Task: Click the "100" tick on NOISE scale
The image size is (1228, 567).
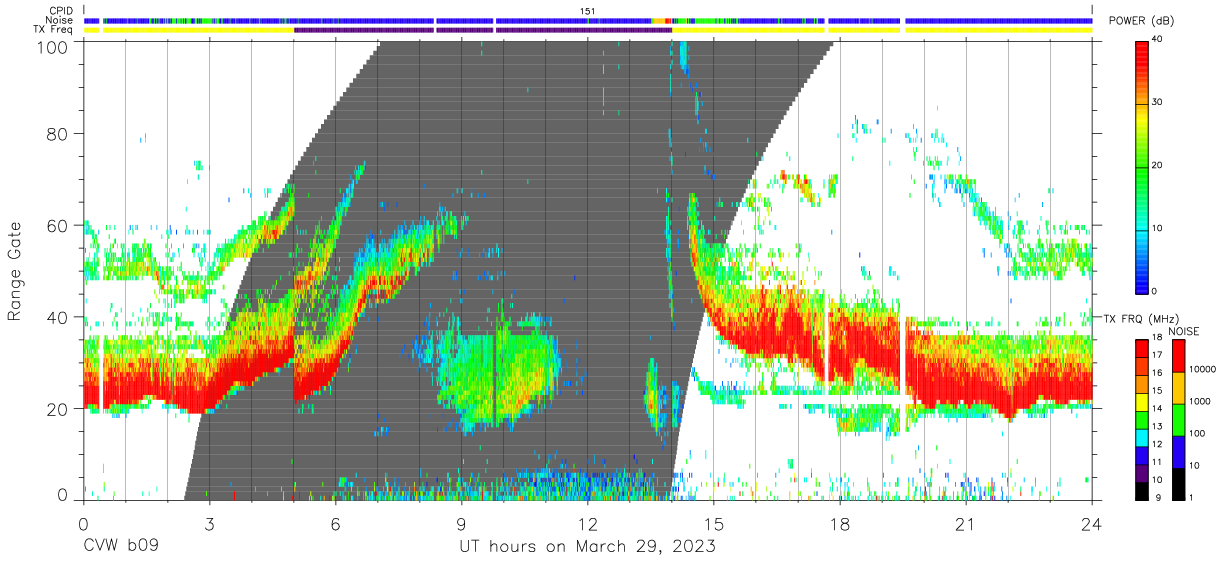Action: pos(1199,435)
